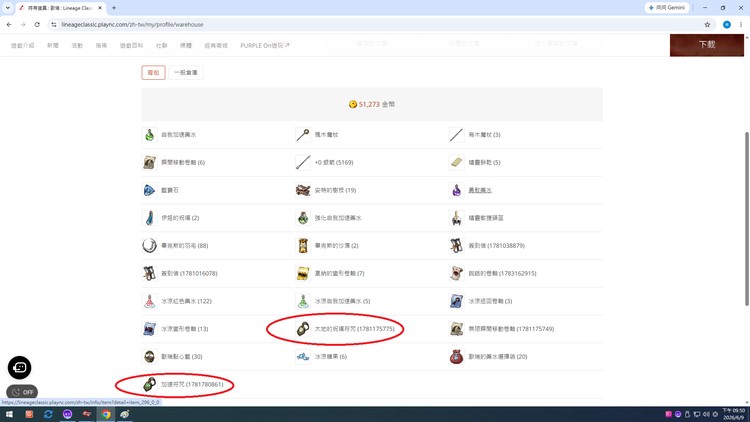
Task: Click the purple 勇敢藥水 potion icon
Action: (x=456, y=190)
